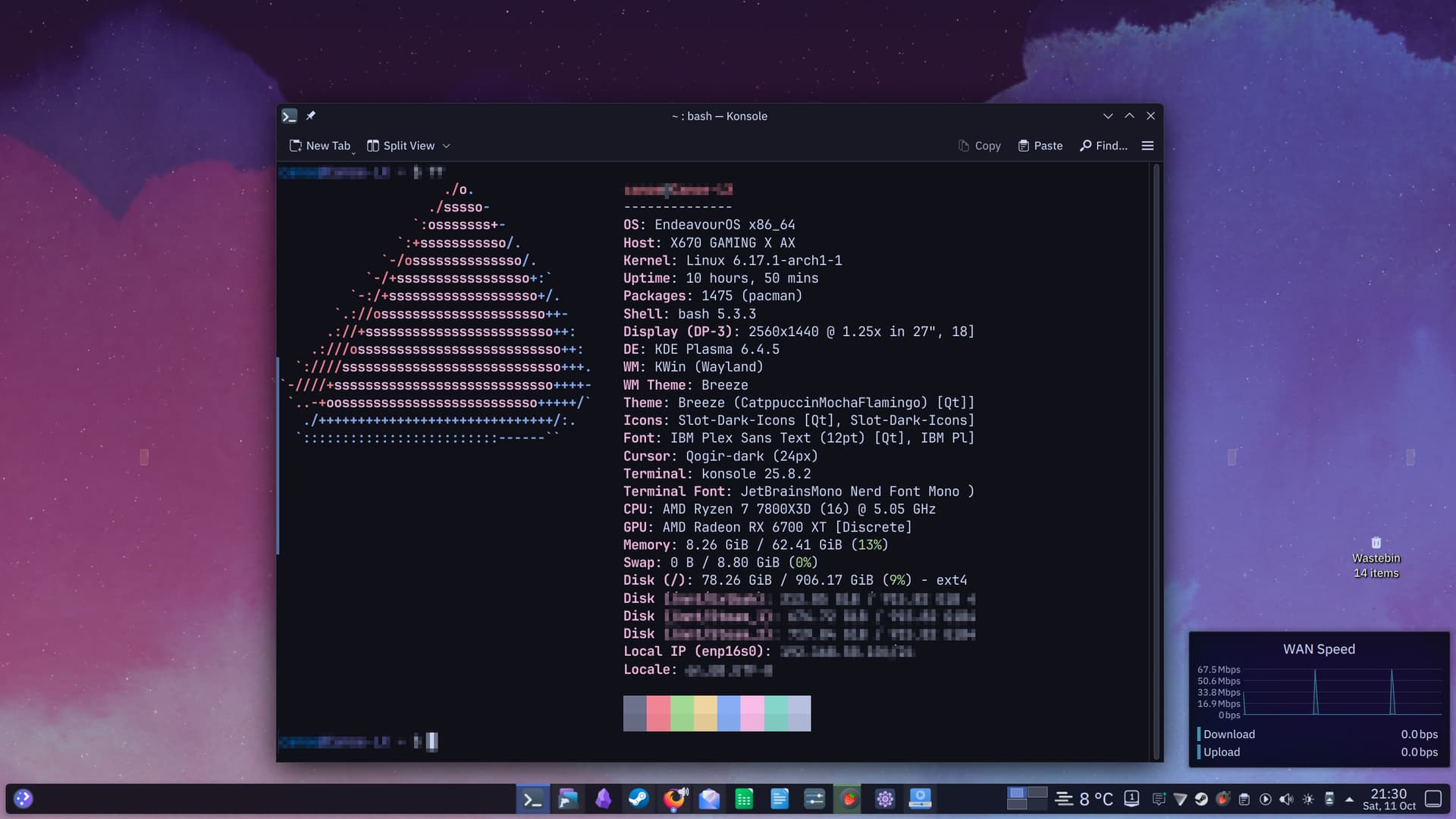Expand hidden system tray icons arrow
Image resolution: width=1456 pixels, height=819 pixels.
(x=1349, y=799)
